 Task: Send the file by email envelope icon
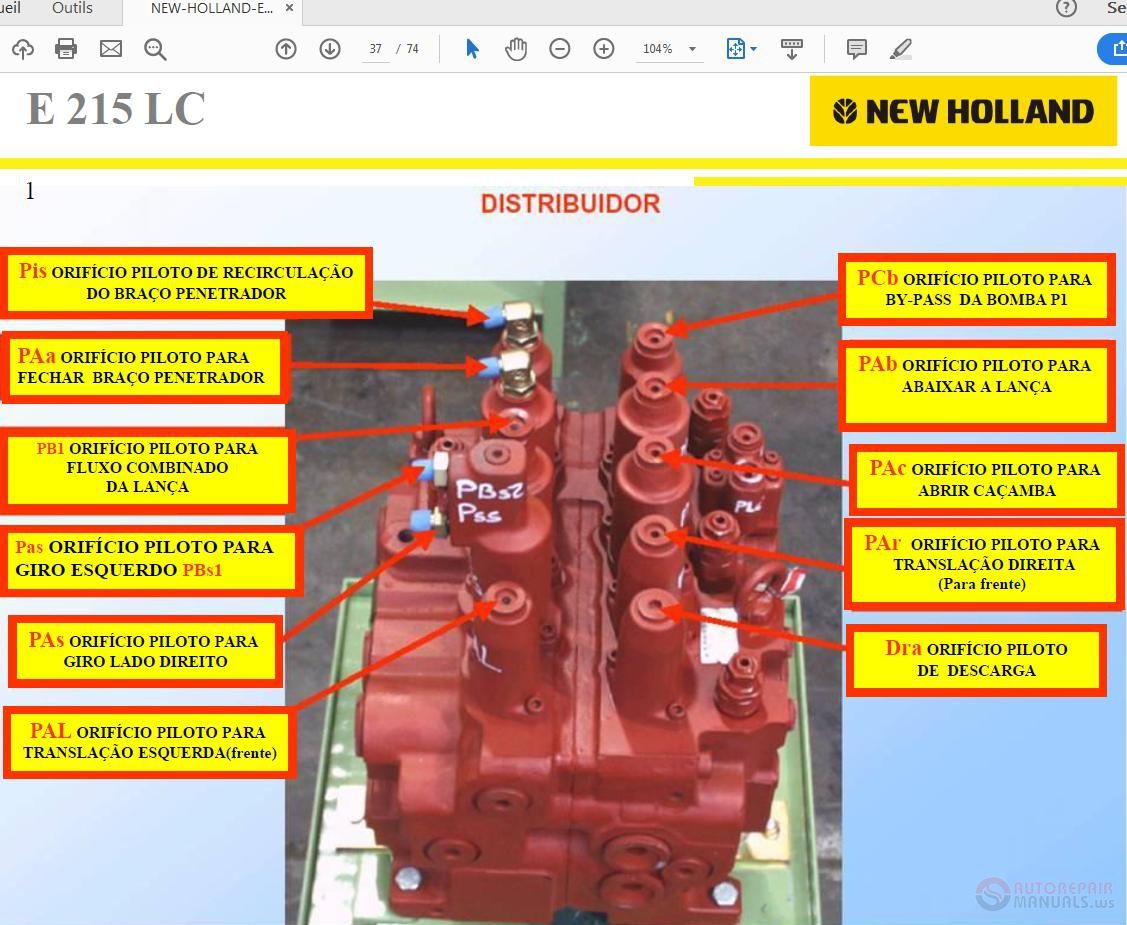point(111,49)
